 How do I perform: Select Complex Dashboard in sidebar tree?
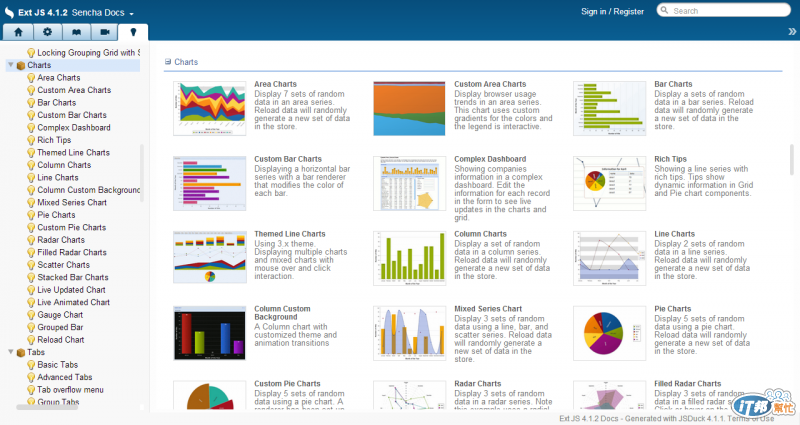coord(74,128)
